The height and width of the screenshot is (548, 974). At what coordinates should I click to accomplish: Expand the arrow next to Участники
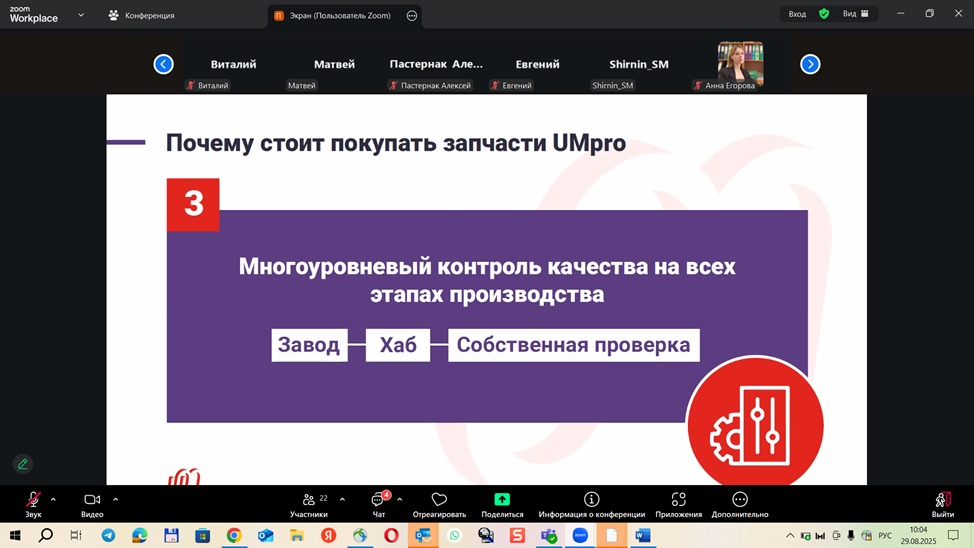[342, 499]
